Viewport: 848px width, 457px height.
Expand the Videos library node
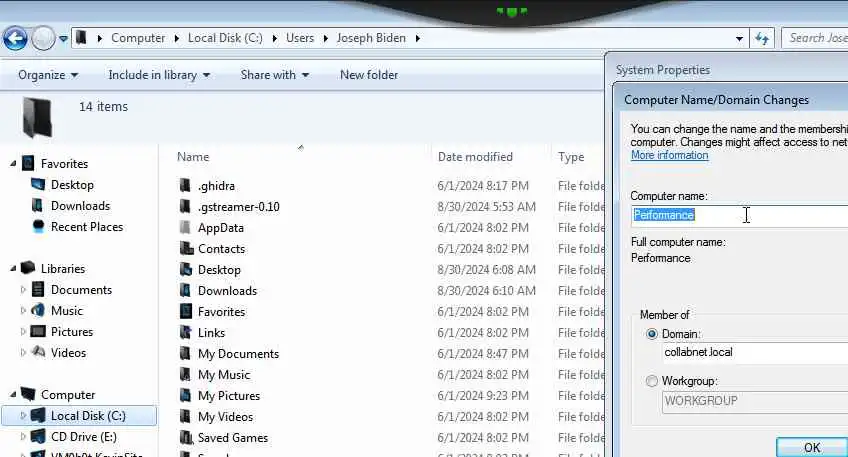pos(23,353)
